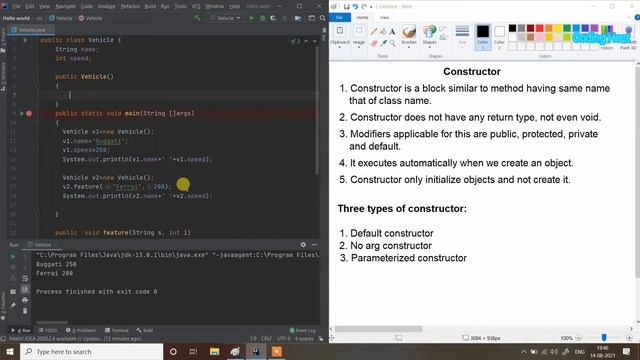Open Search Everywhere magnifier in IntelliJ
This screenshot has height=360, width=640.
pos(322,18)
